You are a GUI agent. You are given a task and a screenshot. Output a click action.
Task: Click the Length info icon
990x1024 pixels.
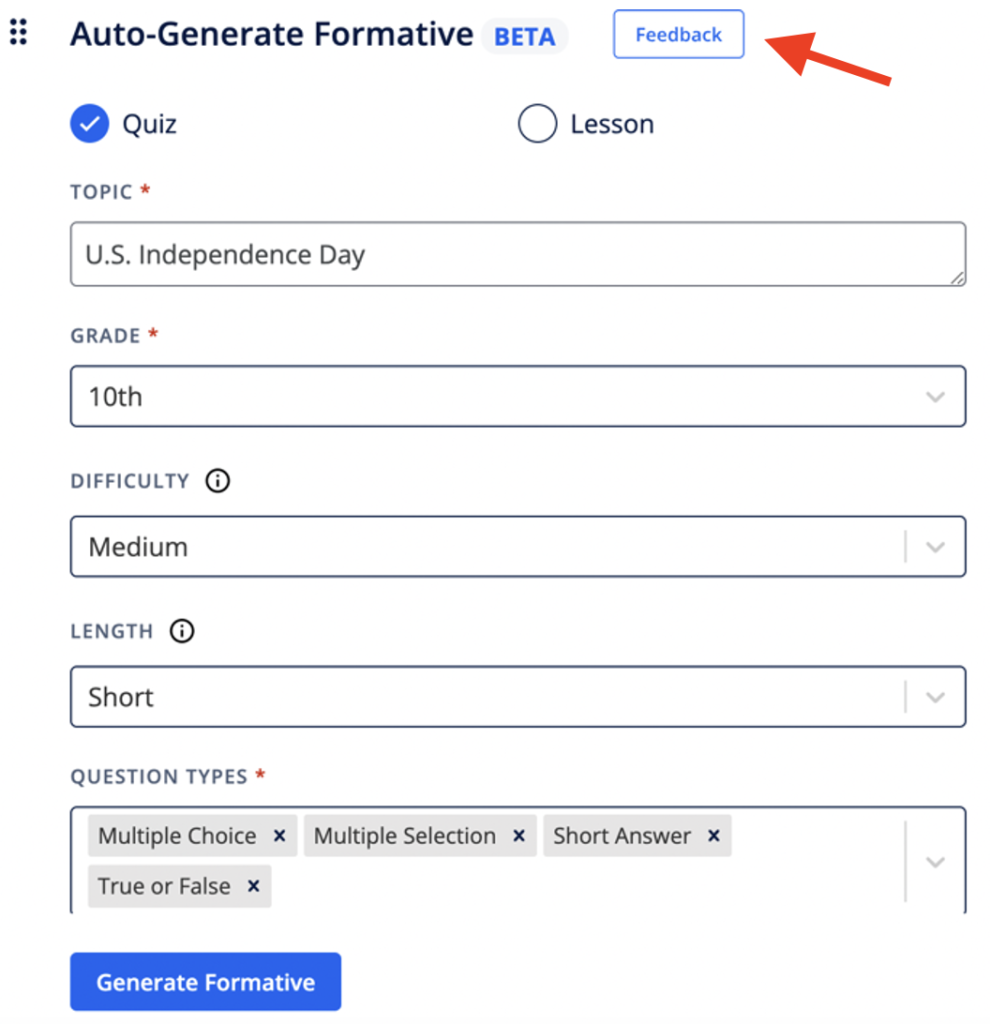[181, 631]
